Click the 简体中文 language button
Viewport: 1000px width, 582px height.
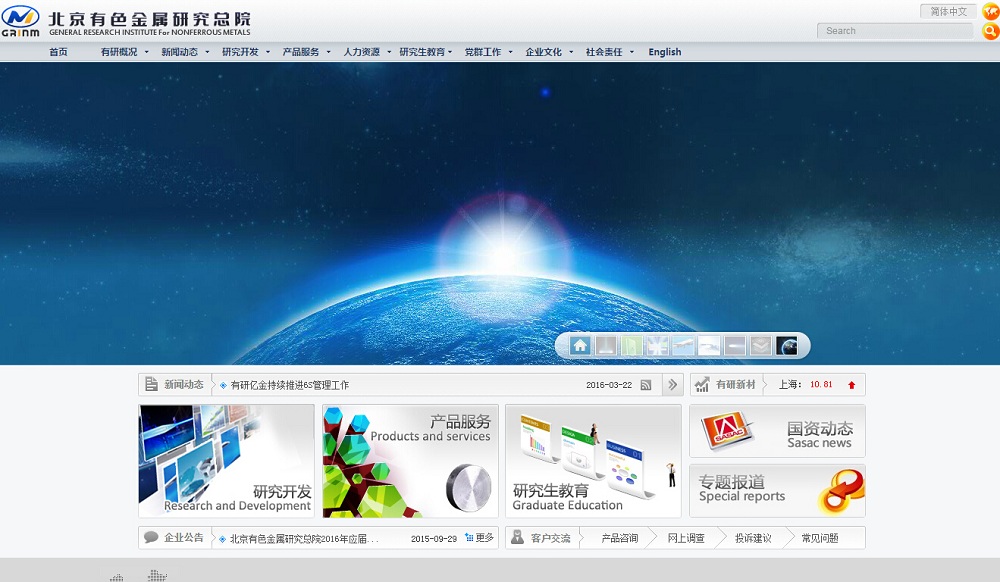(948, 11)
